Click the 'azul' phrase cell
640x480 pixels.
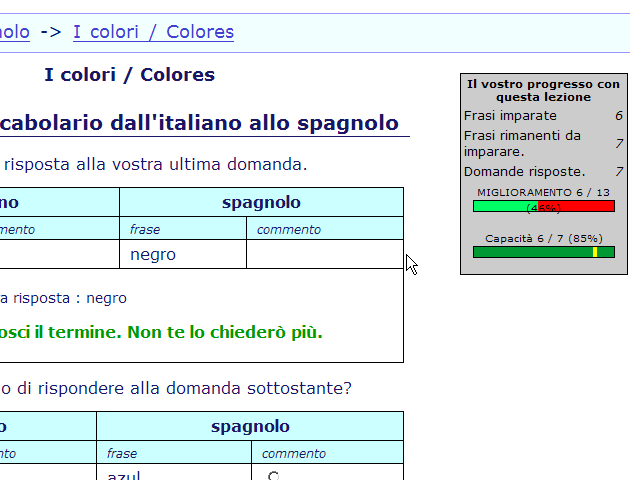(x=174, y=473)
